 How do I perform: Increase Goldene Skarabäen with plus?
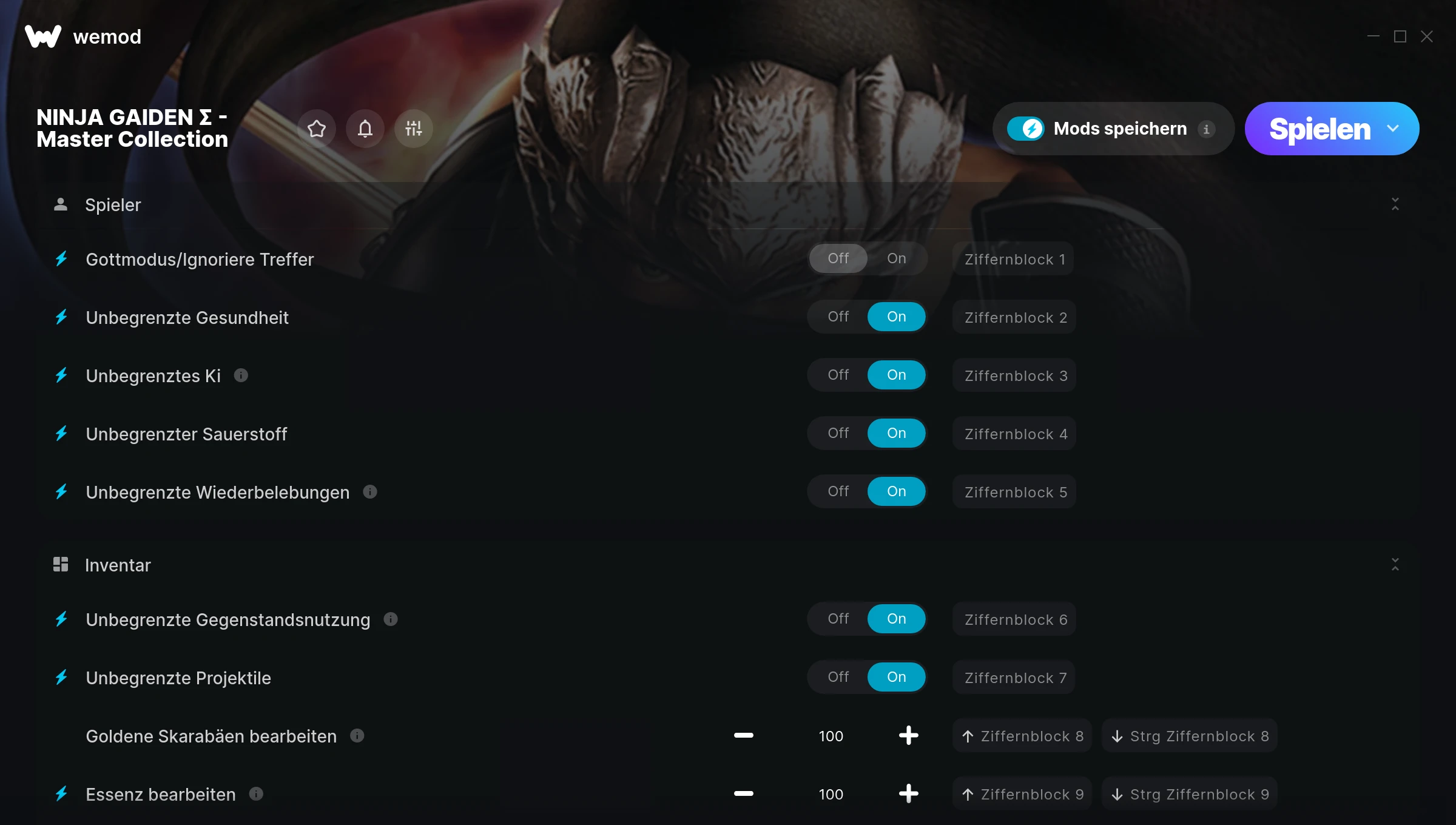(909, 736)
